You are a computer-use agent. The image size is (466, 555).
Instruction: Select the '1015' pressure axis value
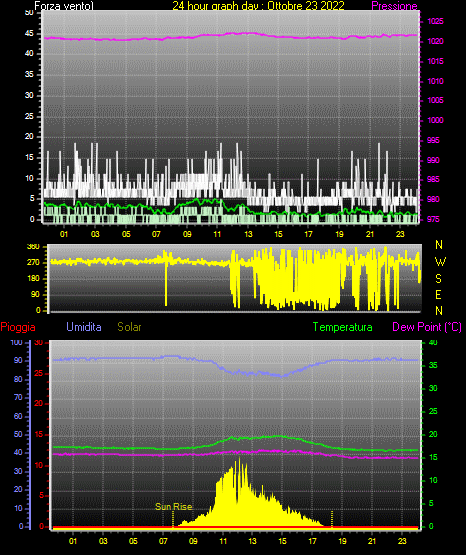(435, 61)
